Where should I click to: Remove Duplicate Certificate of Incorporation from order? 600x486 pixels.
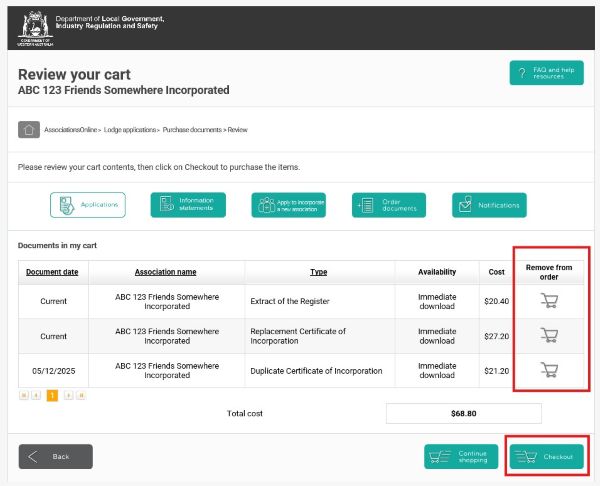coord(549,370)
